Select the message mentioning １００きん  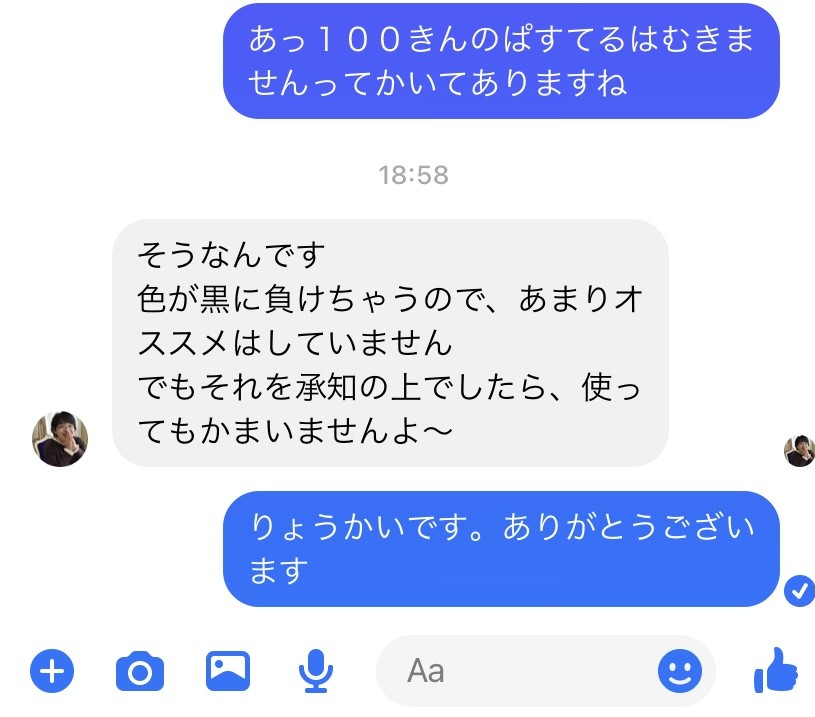point(501,61)
